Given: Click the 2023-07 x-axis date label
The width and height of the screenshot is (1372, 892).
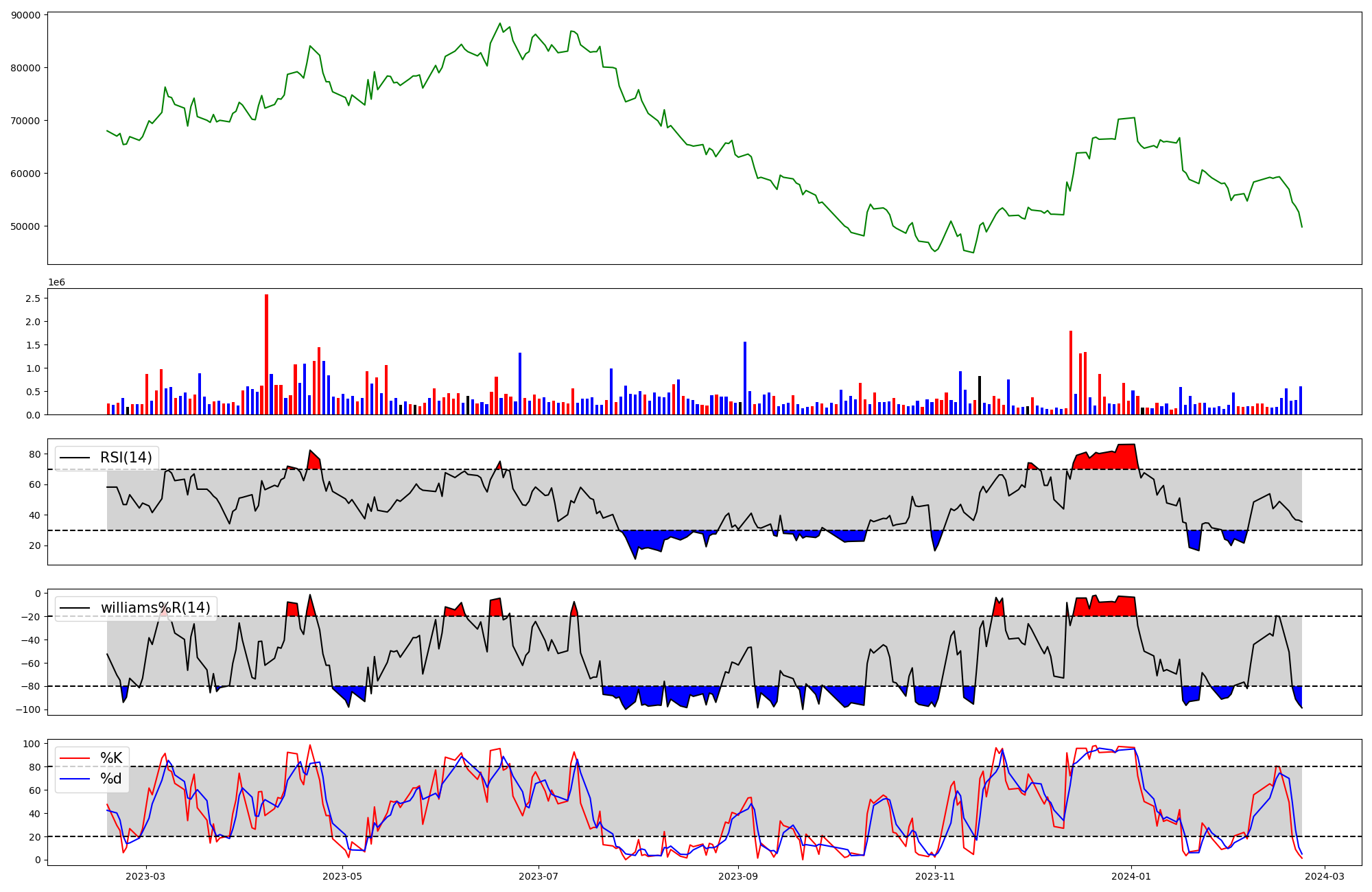Looking at the screenshot, I should click(539, 876).
